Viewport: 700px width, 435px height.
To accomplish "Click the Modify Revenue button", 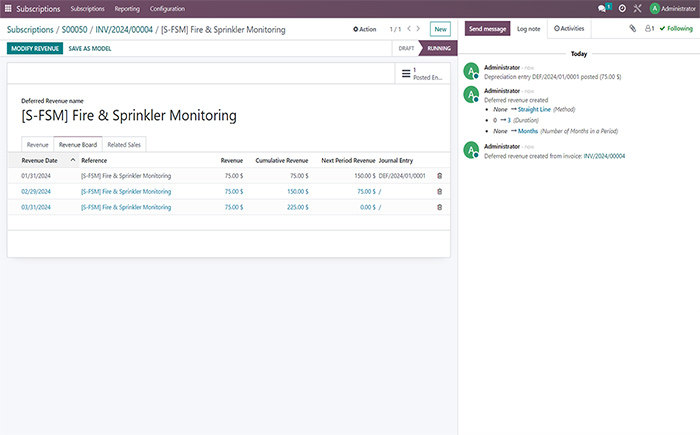I will 35,48.
